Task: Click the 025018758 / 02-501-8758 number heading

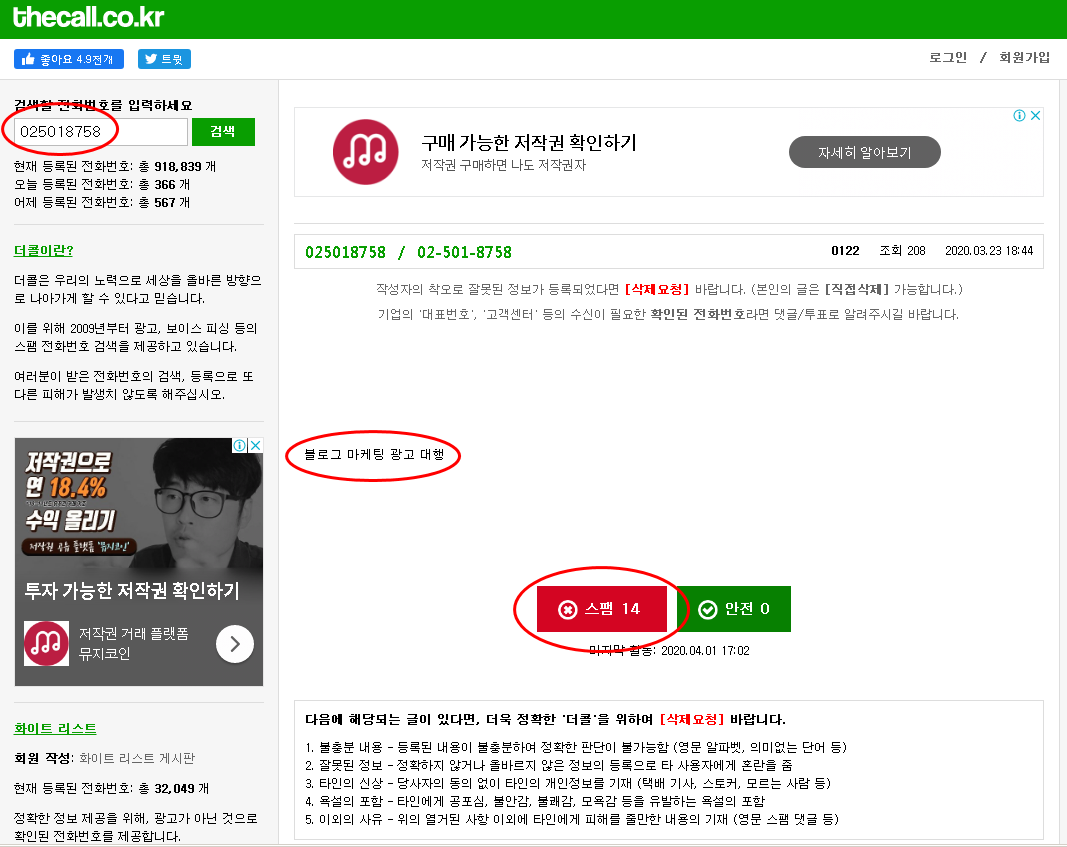Action: click(x=408, y=252)
